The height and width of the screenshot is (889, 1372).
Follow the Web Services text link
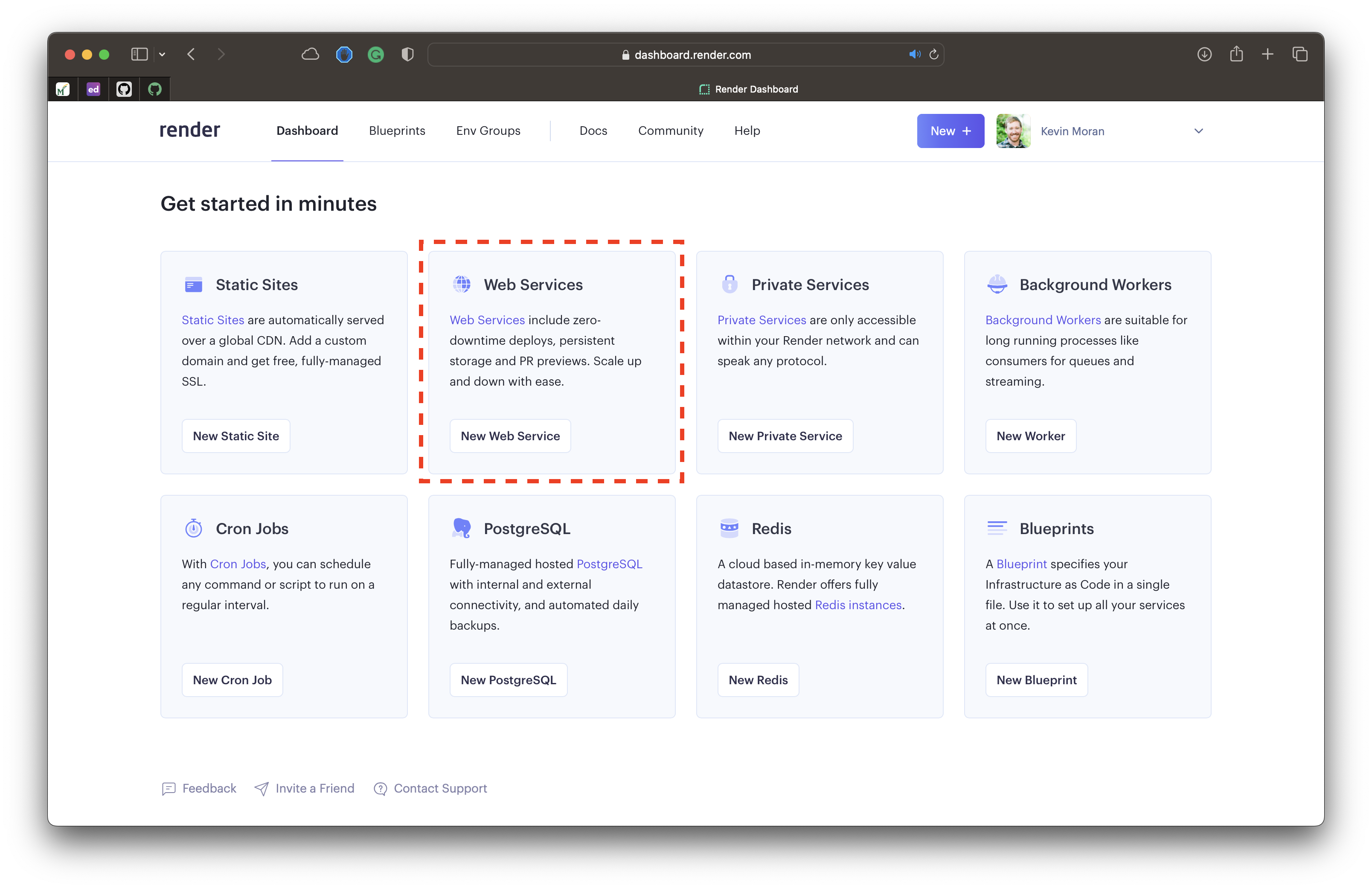pyautogui.click(x=487, y=320)
